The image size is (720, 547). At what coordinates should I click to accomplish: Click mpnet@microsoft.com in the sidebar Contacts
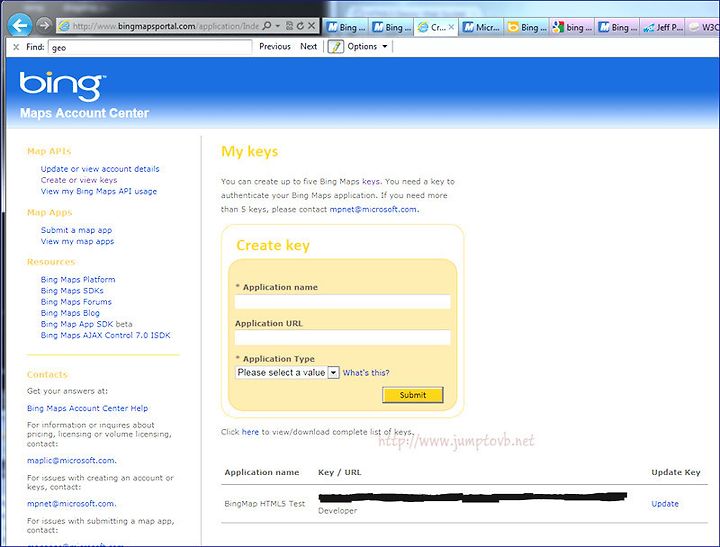pos(71,503)
